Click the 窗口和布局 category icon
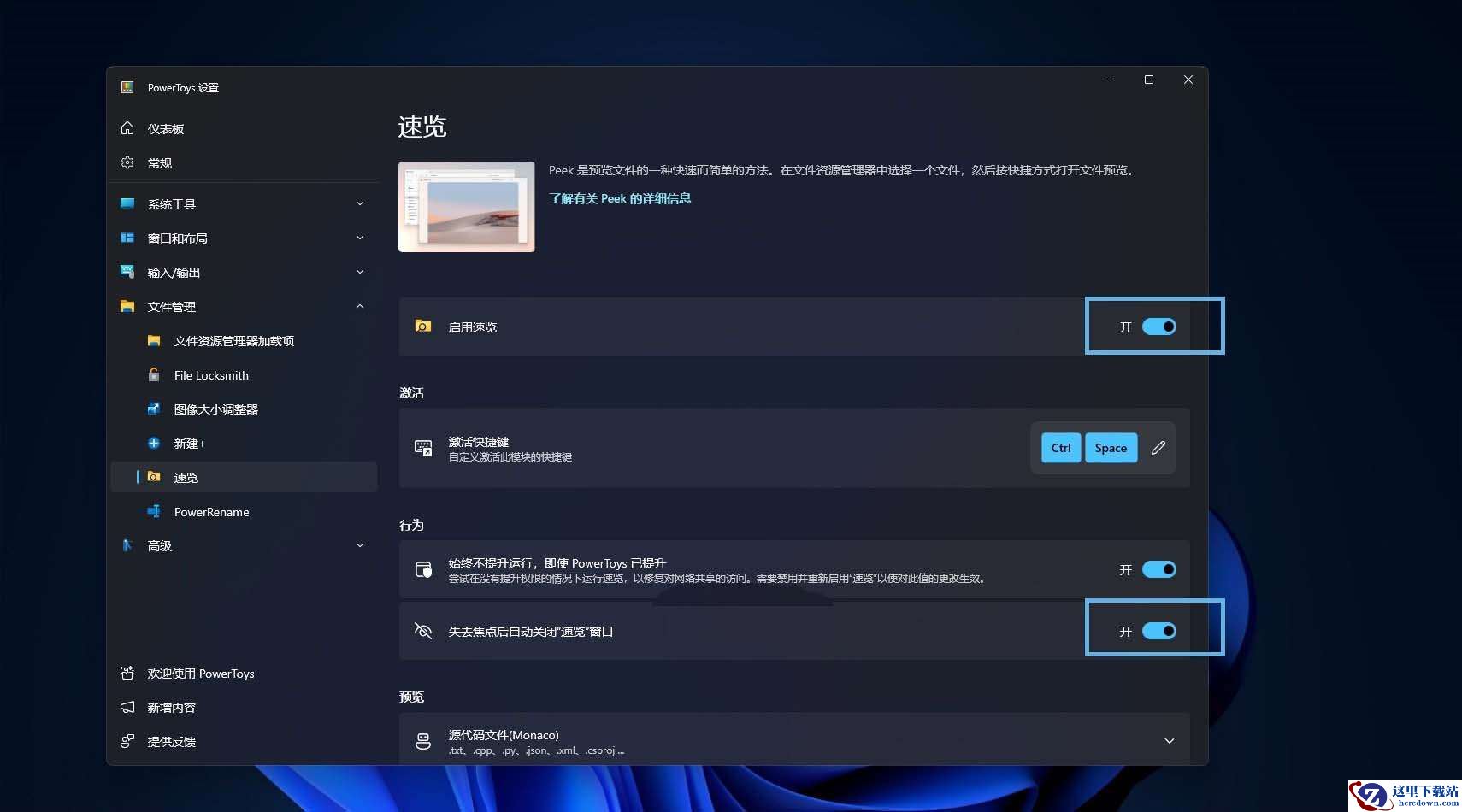This screenshot has height=812, width=1462. pos(127,238)
